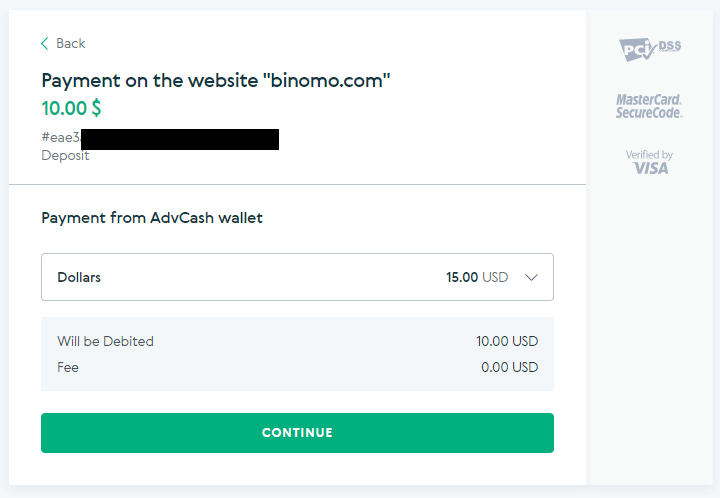The height and width of the screenshot is (498, 720).
Task: Click the 10.00 USD debited amount
Action: click(507, 341)
